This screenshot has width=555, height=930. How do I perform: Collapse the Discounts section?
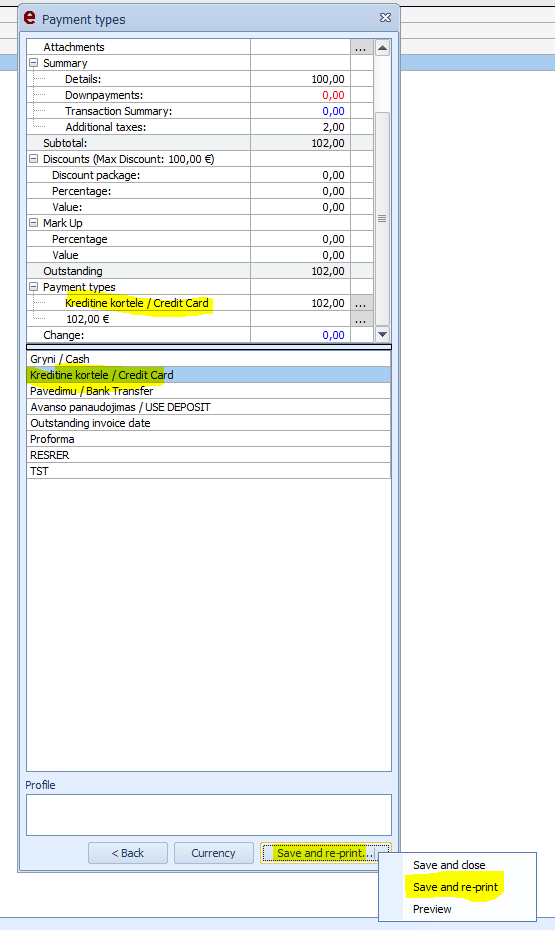pyautogui.click(x=34, y=159)
